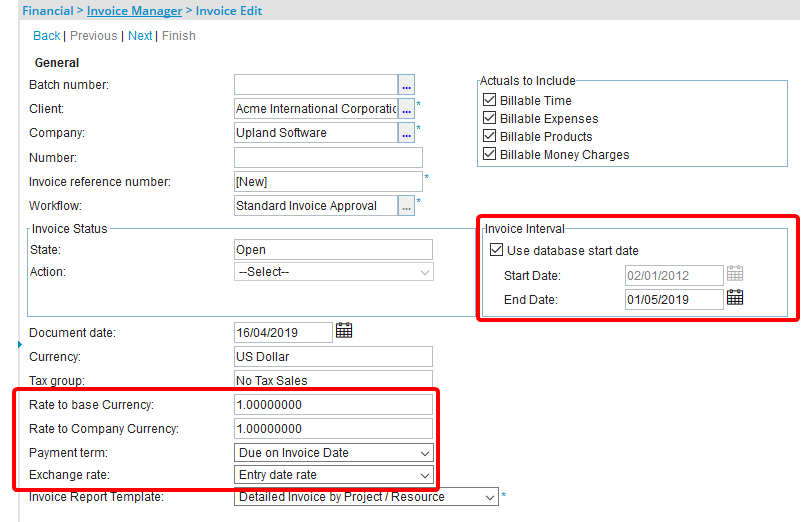Screen dimensions: 812x522
Task: Click the Start Date calendar icon
Action: pyautogui.click(x=735, y=274)
